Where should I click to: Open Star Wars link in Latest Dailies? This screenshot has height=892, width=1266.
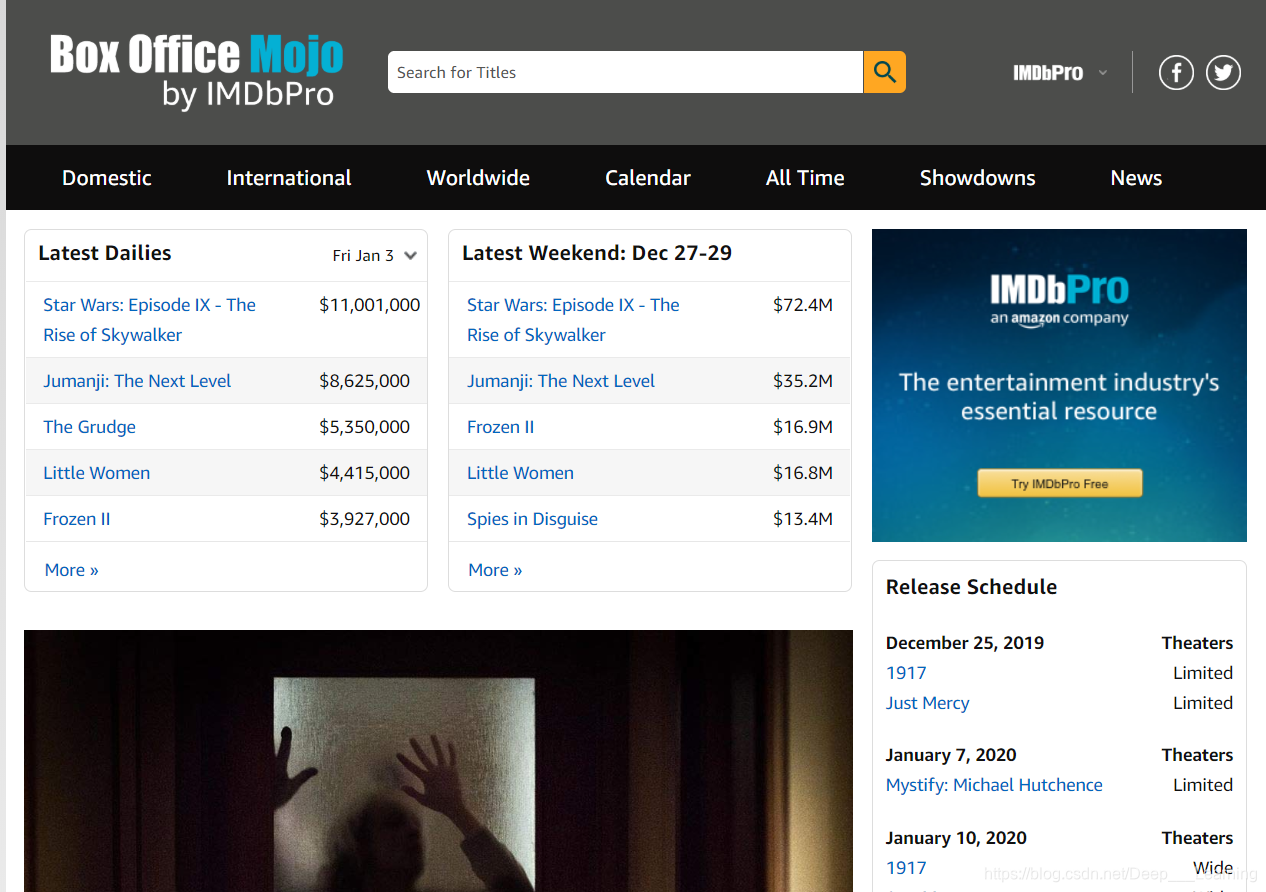(149, 320)
